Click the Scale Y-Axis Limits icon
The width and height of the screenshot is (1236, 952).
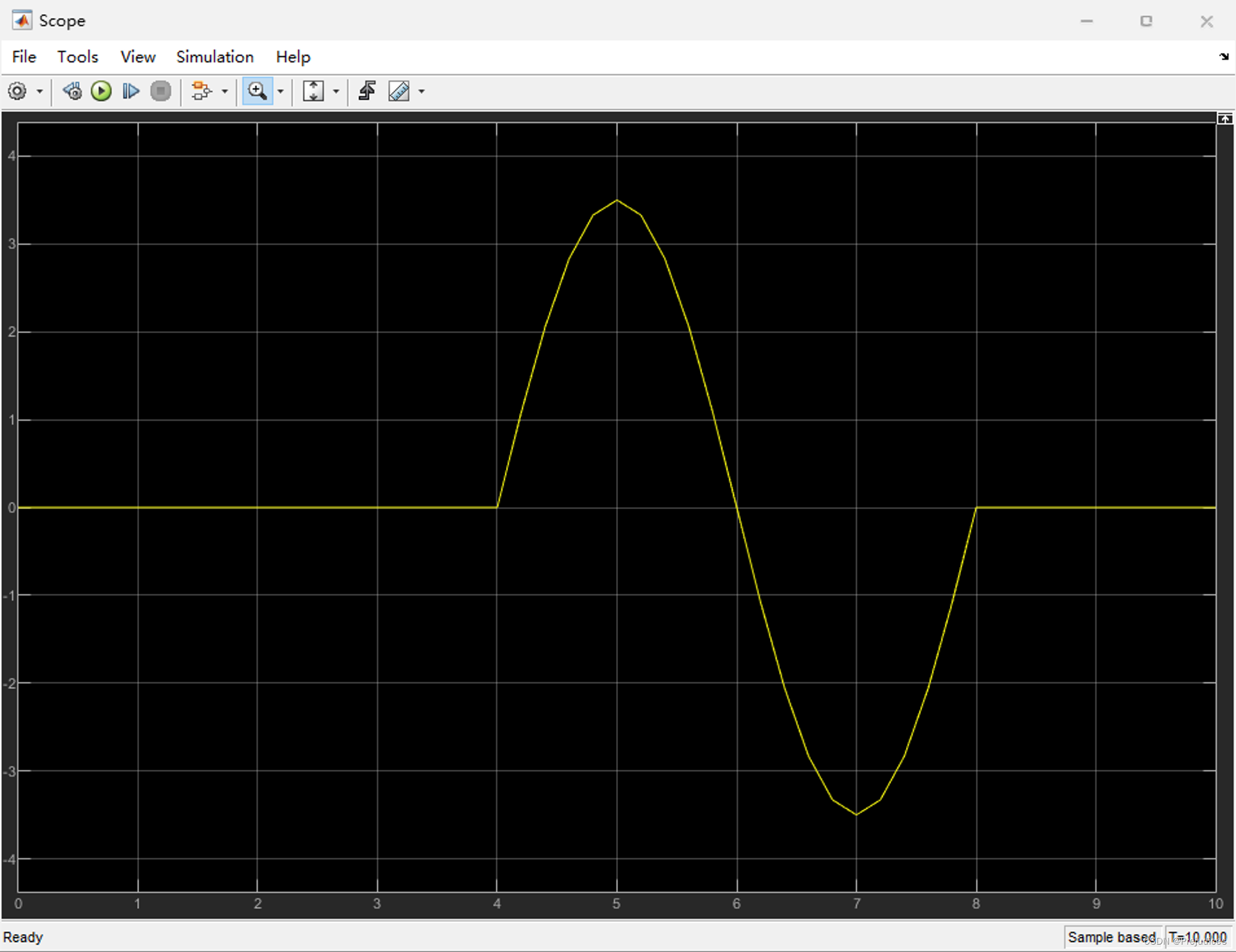(x=313, y=91)
